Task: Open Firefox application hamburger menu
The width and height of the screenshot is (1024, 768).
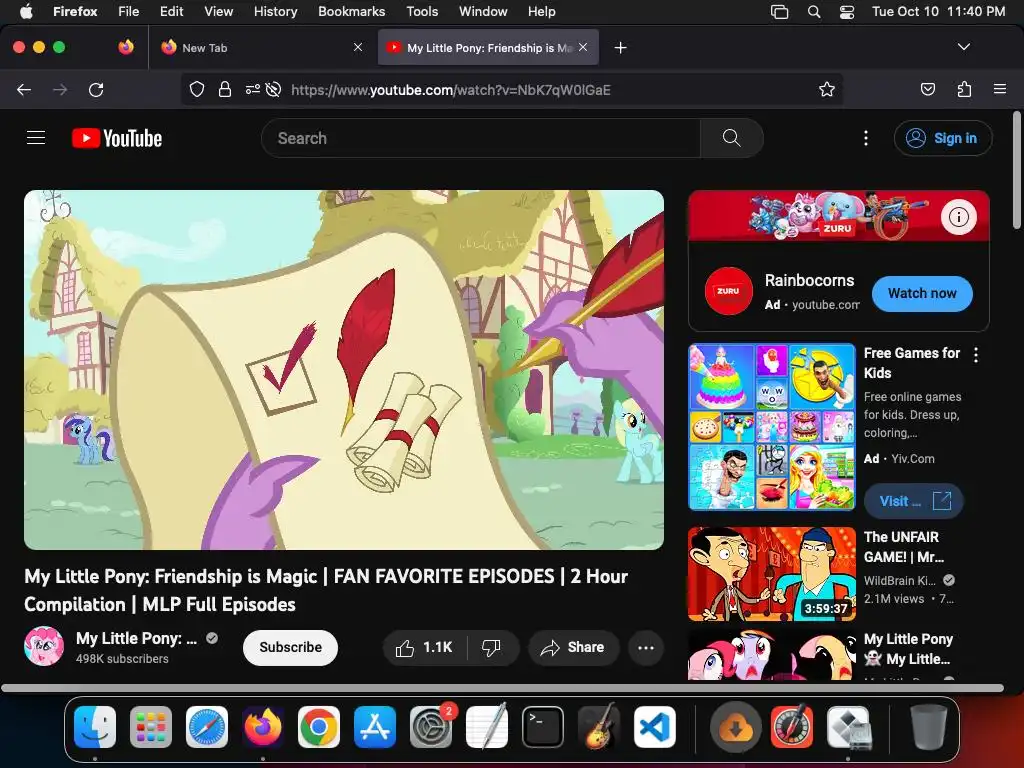Action: 1000,89
